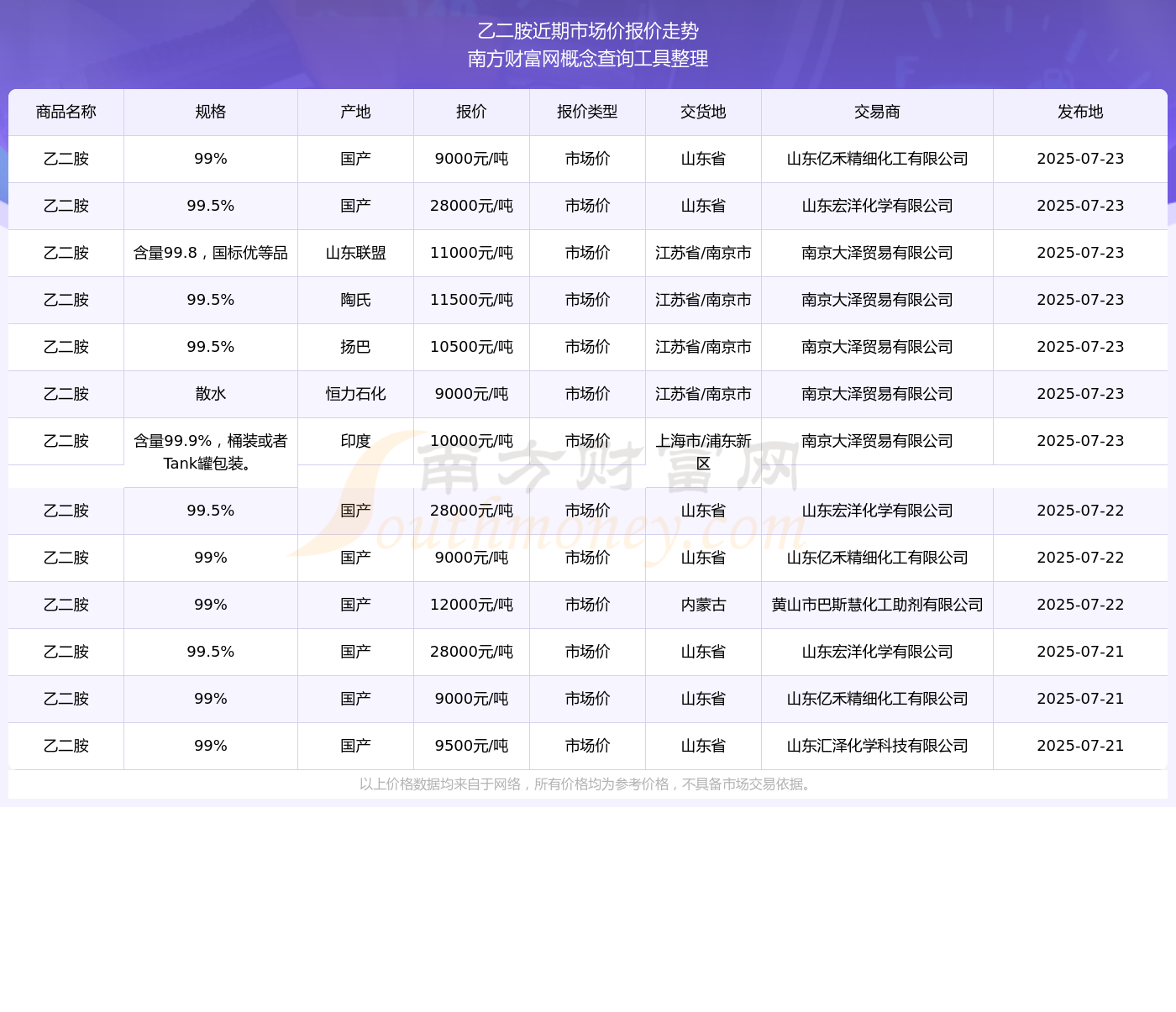This screenshot has height=1012, width=1176.
Task: Click the origin cell 陶氏
Action: (x=355, y=300)
